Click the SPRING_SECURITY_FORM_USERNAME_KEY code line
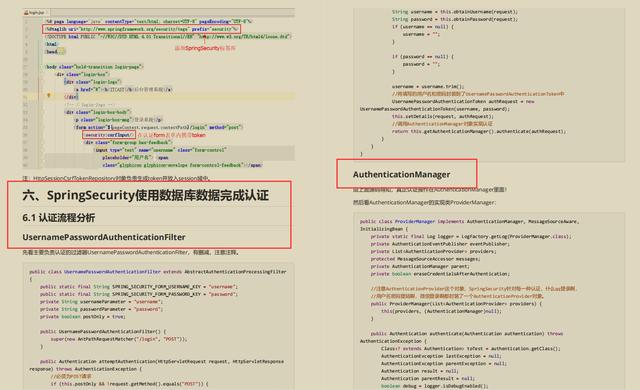Image resolution: width=640 pixels, height=390 pixels. [138, 286]
